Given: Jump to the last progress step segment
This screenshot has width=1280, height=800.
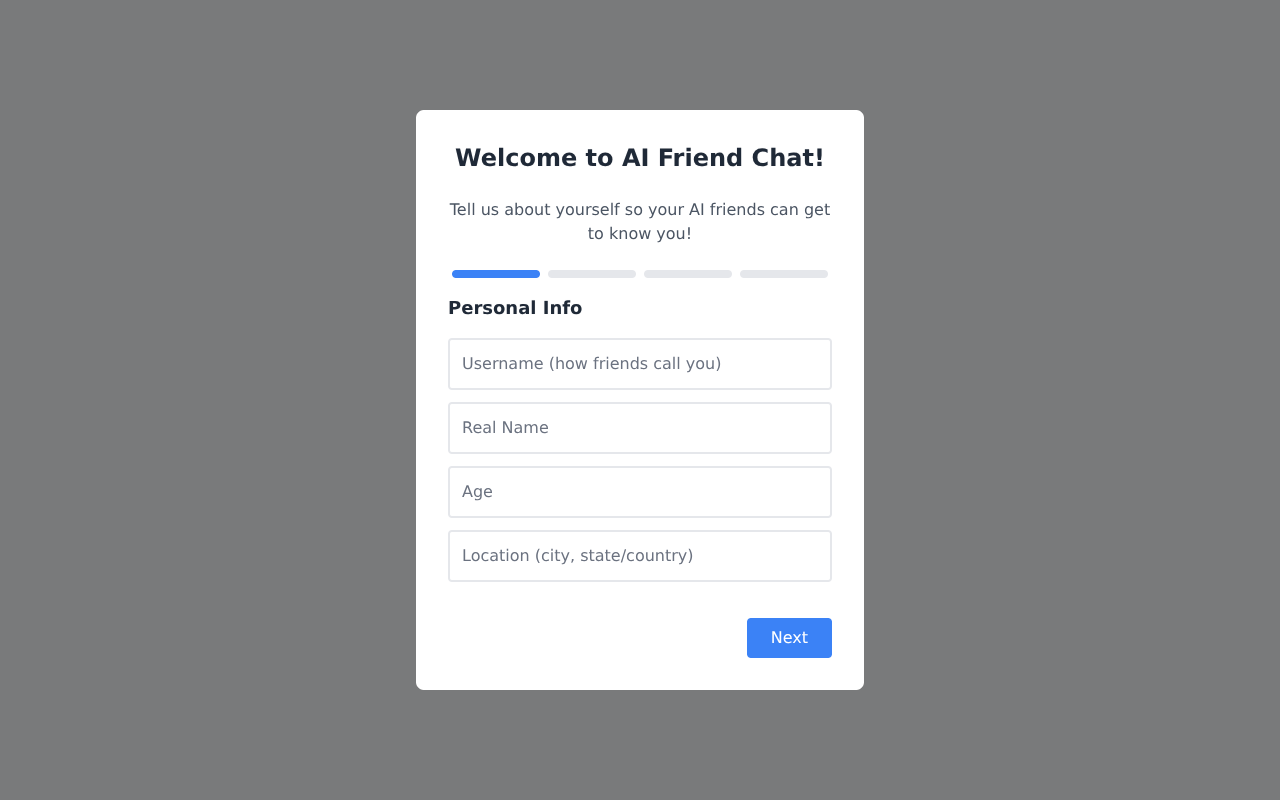Looking at the screenshot, I should pos(784,274).
